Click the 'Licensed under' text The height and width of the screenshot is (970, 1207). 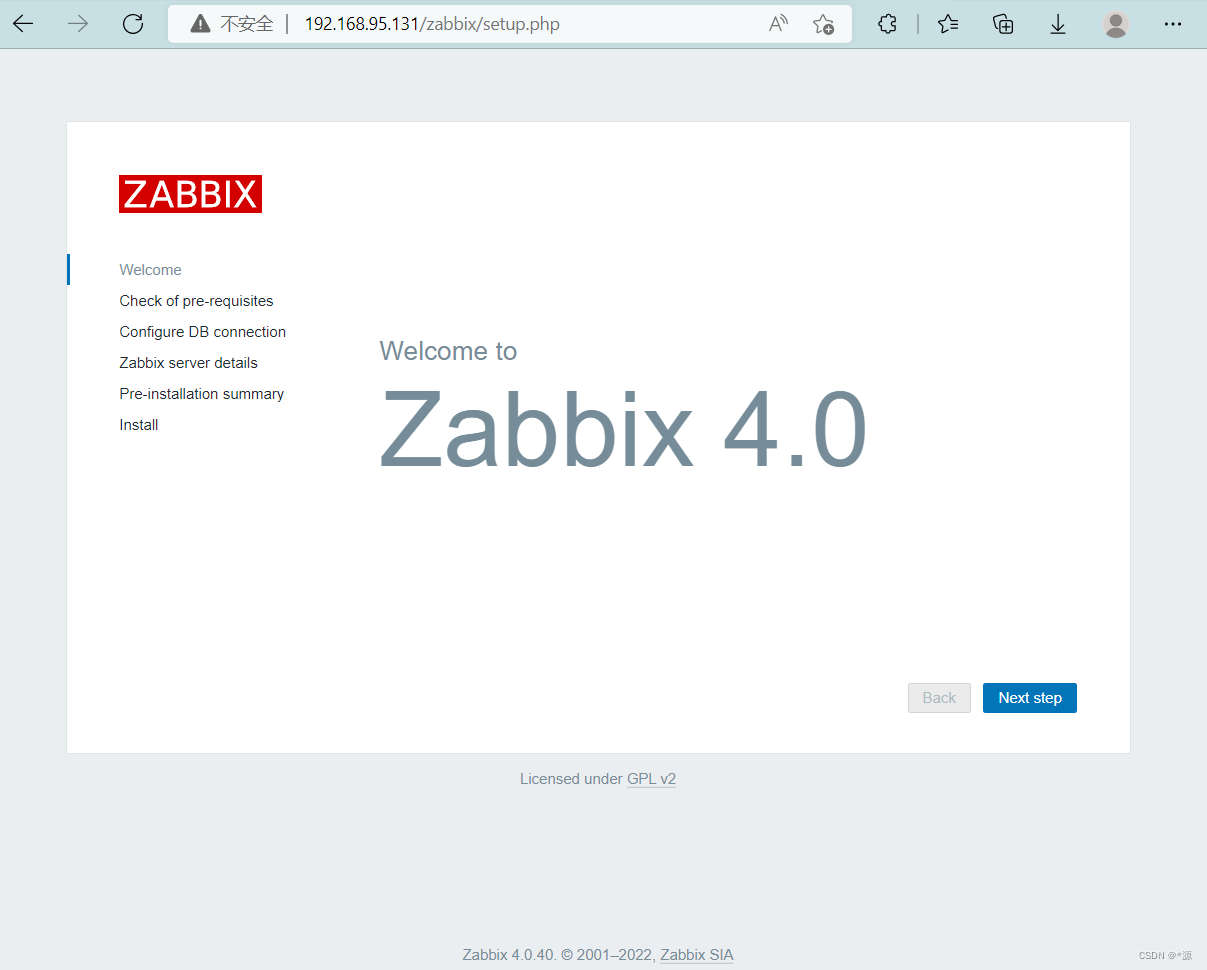coord(571,779)
